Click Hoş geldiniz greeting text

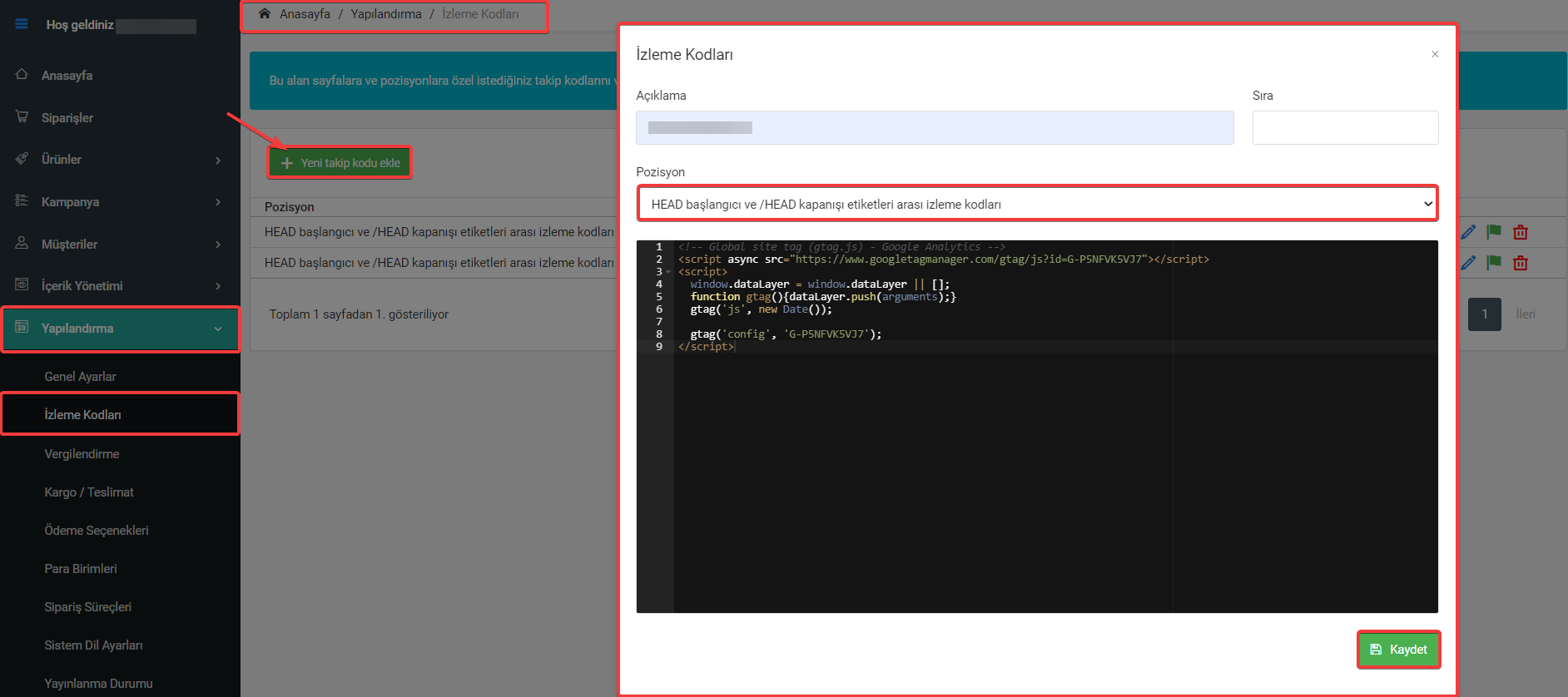80,25
